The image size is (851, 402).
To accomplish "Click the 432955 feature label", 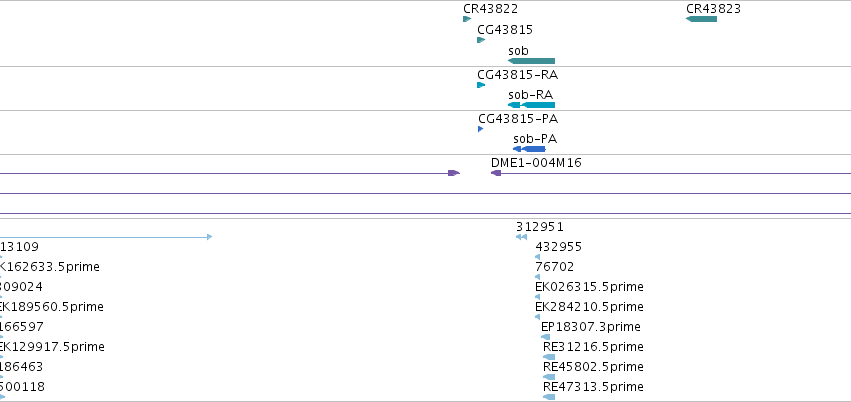I will click(558, 247).
